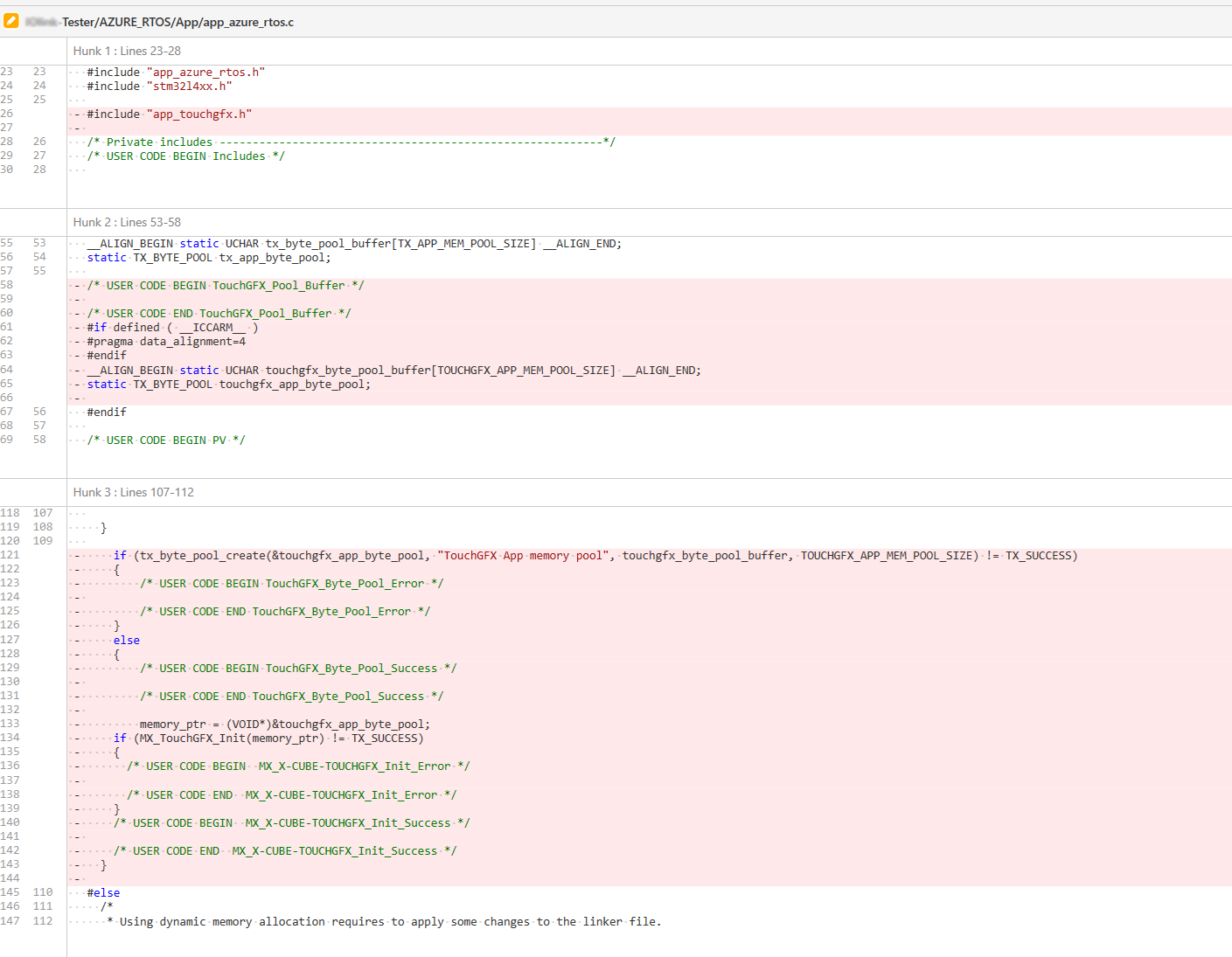Screen dimensions: 1232x957
Task: Click the Hunk 1 Lines 23-28 header
Action: (127, 51)
